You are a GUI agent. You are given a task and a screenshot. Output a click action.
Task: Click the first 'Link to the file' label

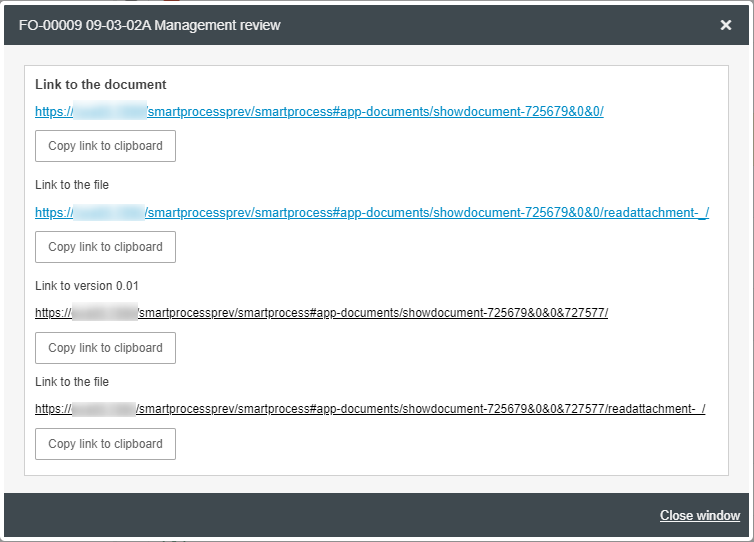pos(72,185)
